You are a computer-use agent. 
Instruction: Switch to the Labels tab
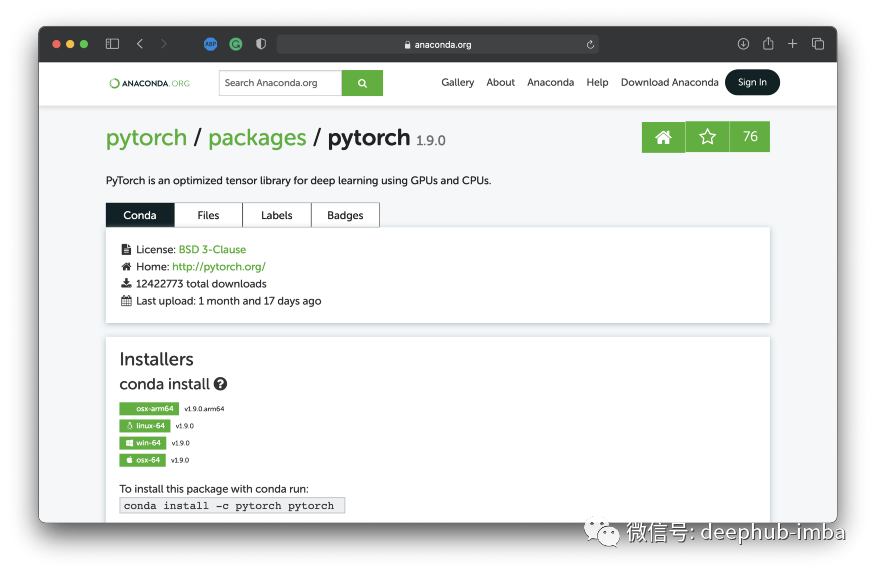tap(277, 215)
